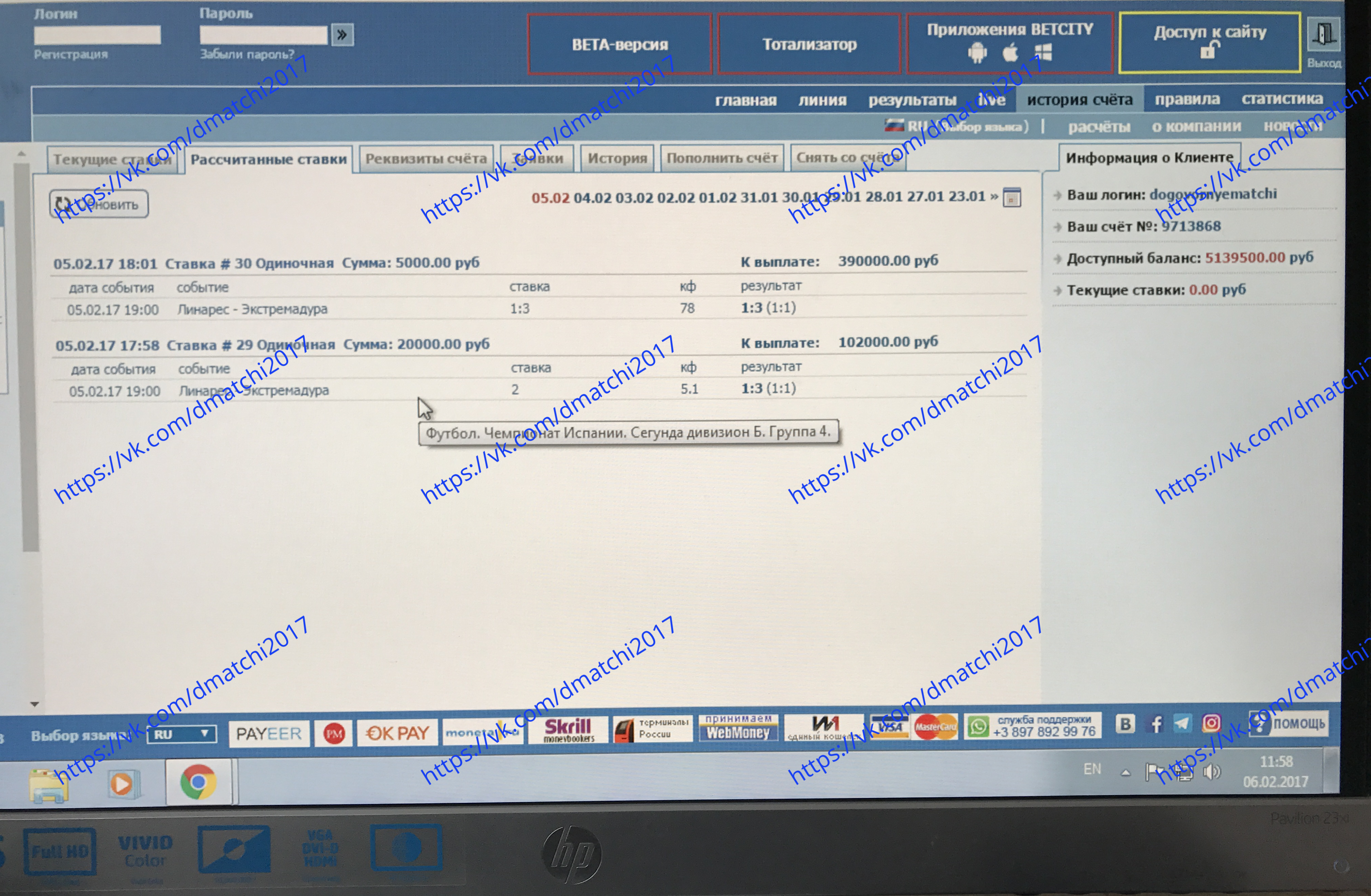Open the Instagram social icon
Viewport: 1371px width, 896px height.
click(x=1211, y=723)
